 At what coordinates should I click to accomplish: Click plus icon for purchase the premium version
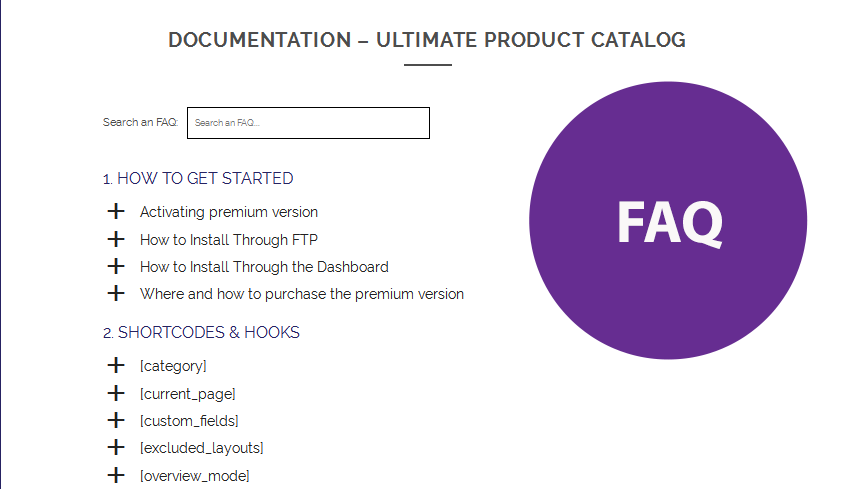(116, 294)
